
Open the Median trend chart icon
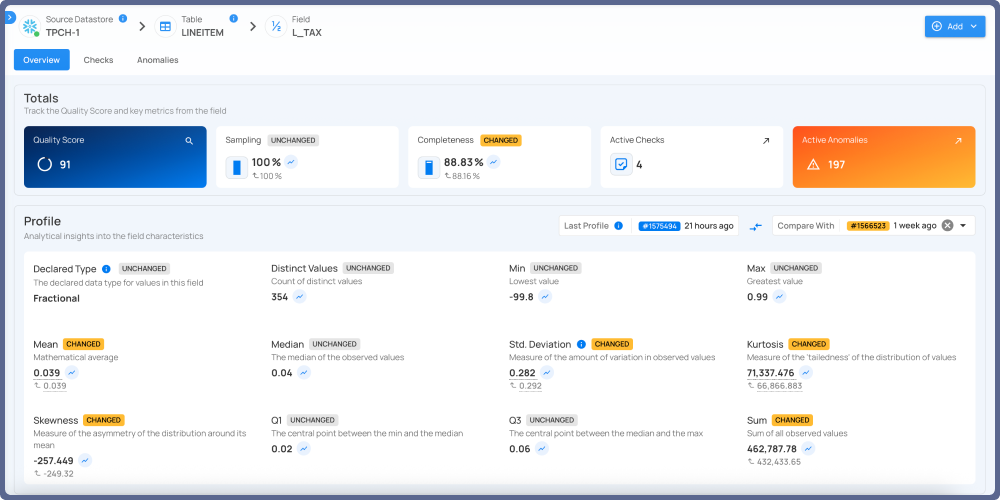click(x=304, y=372)
